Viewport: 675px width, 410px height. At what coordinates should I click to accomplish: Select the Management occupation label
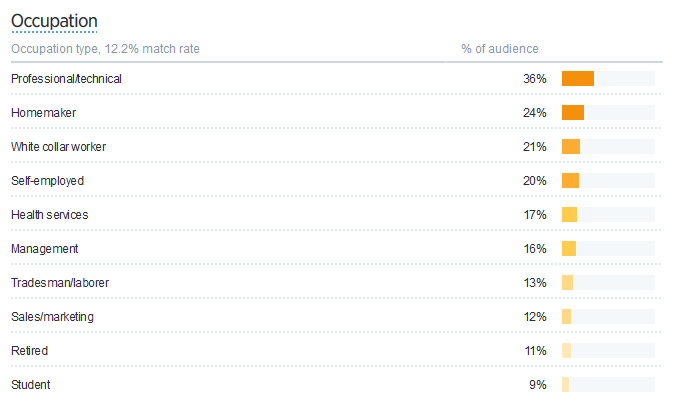tap(45, 249)
